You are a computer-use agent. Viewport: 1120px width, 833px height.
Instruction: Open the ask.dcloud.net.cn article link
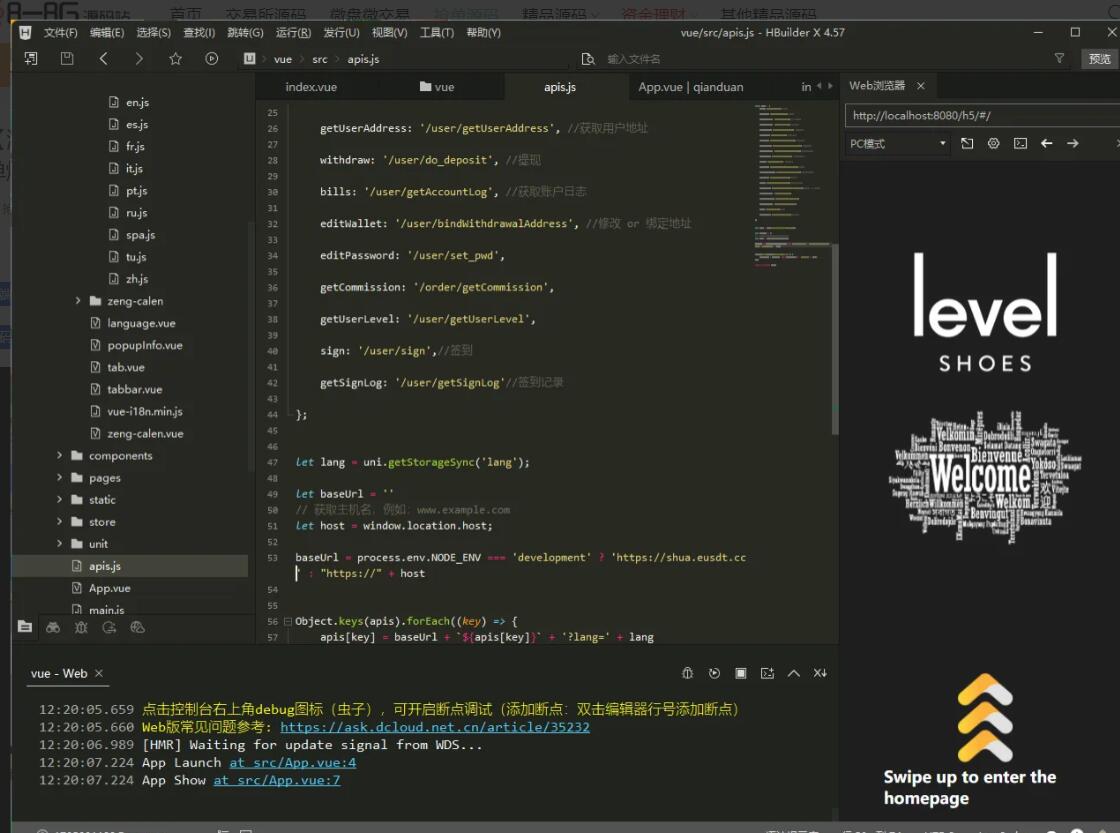click(435, 727)
